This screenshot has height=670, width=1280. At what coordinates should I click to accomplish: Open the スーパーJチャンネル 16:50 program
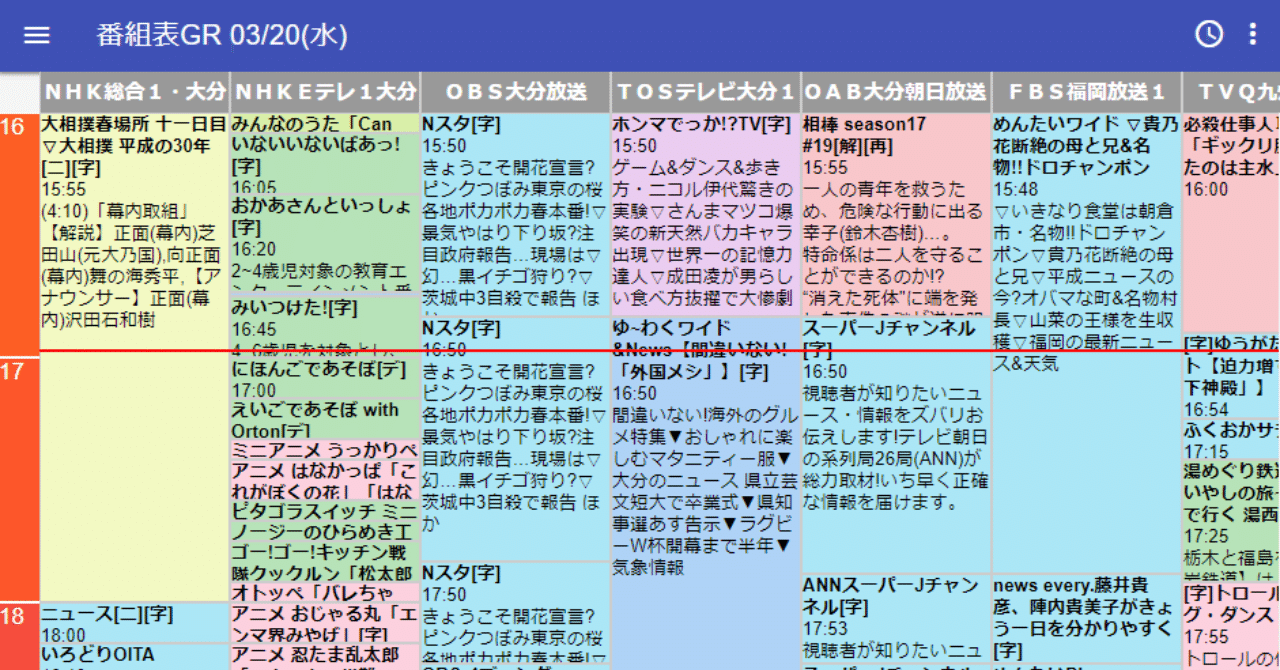pos(896,446)
